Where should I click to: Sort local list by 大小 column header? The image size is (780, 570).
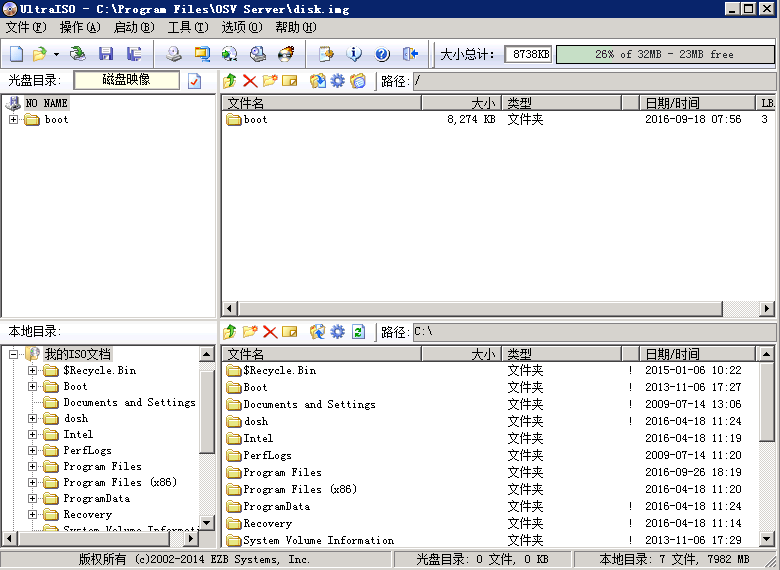[462, 354]
